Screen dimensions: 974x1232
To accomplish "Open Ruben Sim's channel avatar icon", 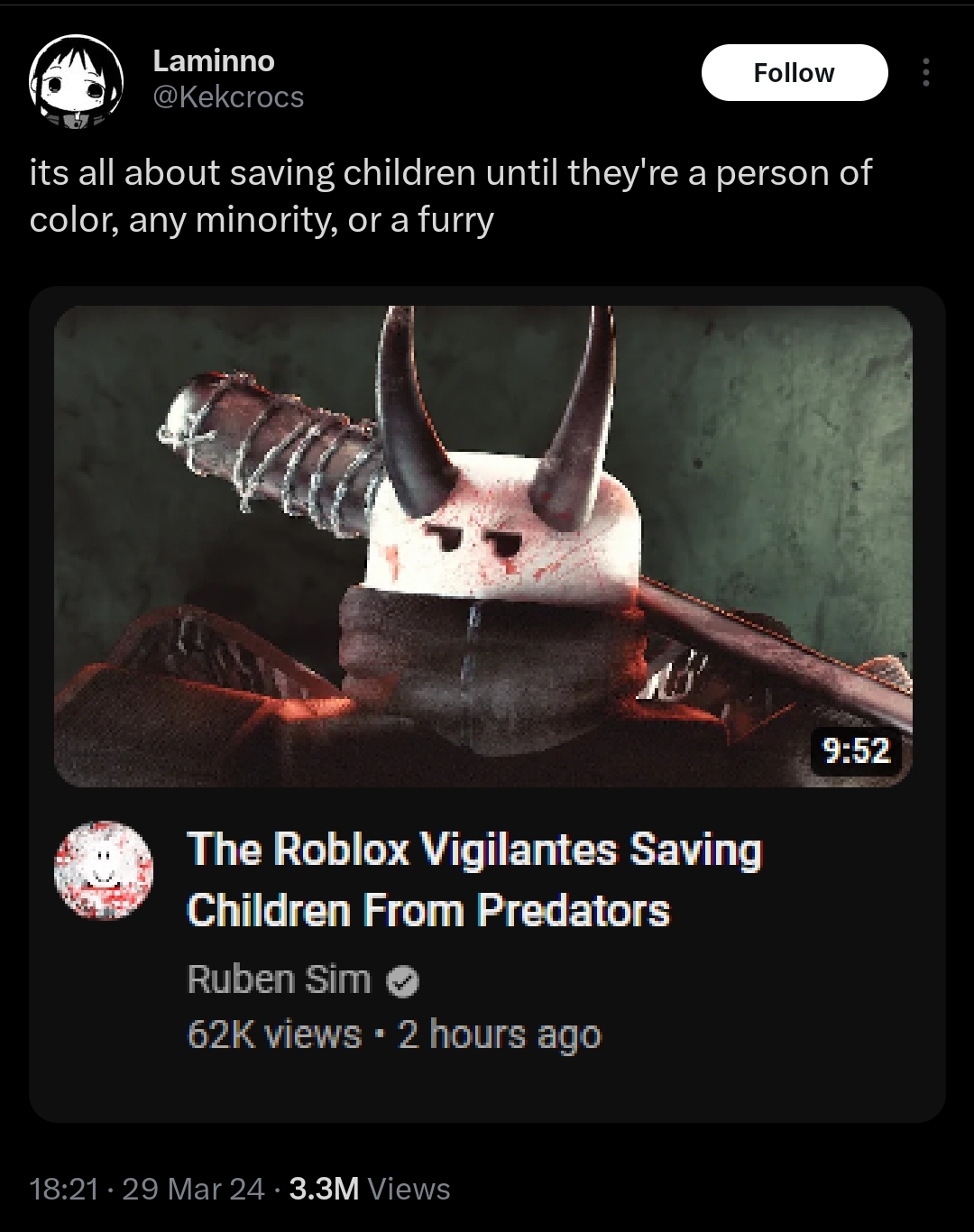I will [105, 870].
